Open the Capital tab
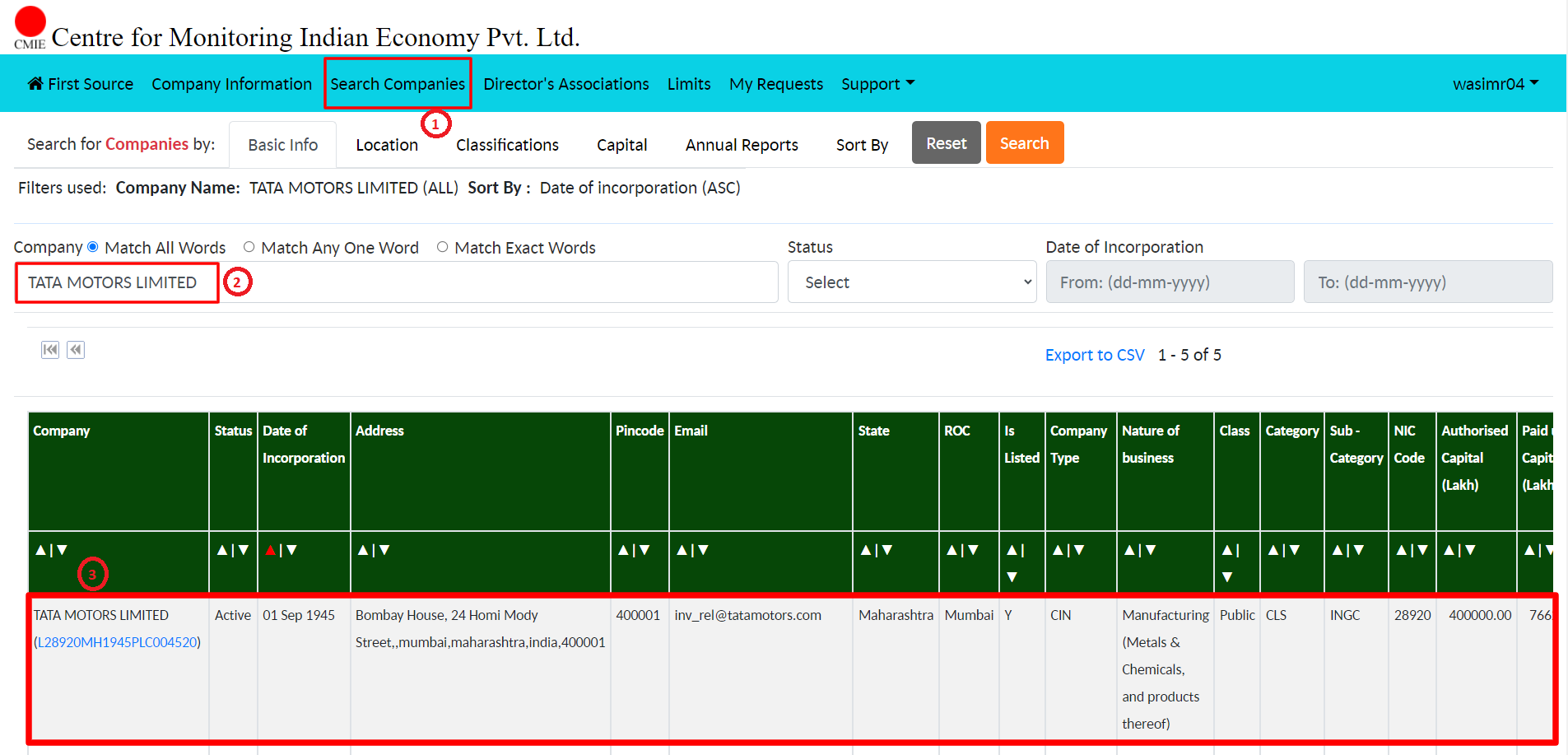 [621, 145]
